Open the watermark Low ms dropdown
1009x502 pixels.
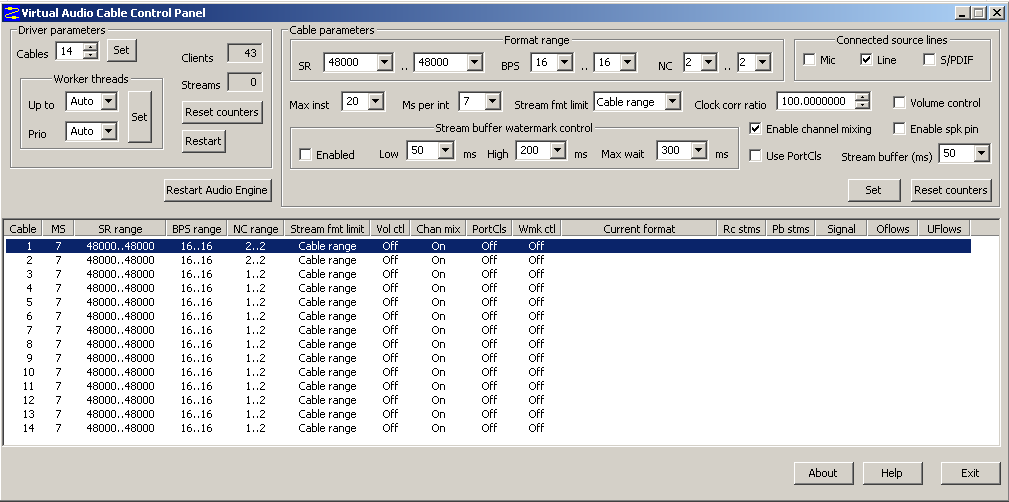pos(447,151)
